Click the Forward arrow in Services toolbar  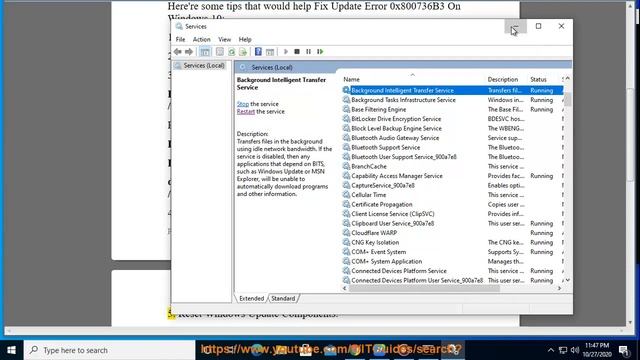tap(189, 52)
